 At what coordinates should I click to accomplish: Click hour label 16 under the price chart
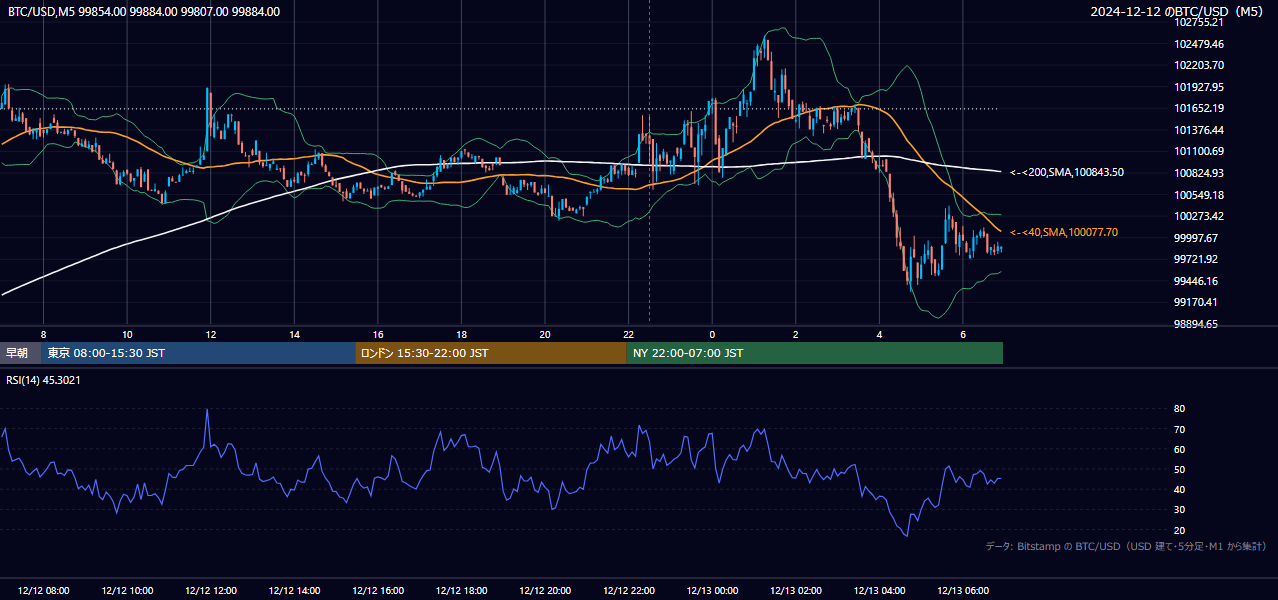378,334
